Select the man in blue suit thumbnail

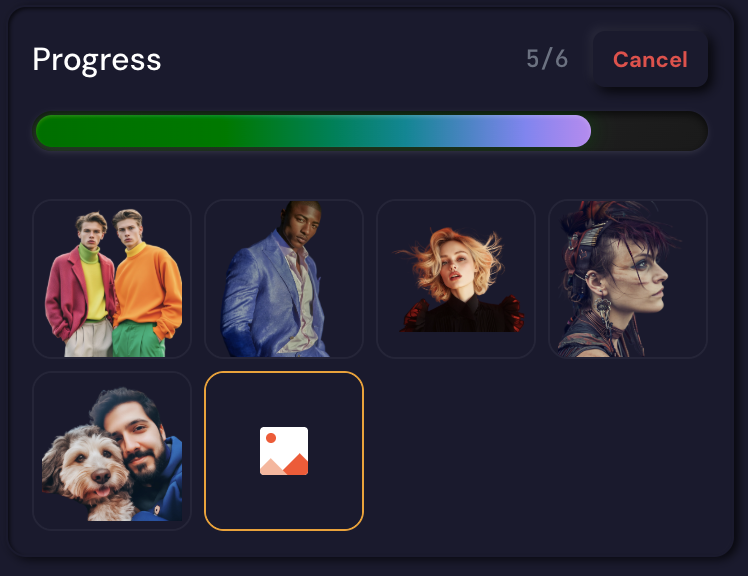[284, 279]
